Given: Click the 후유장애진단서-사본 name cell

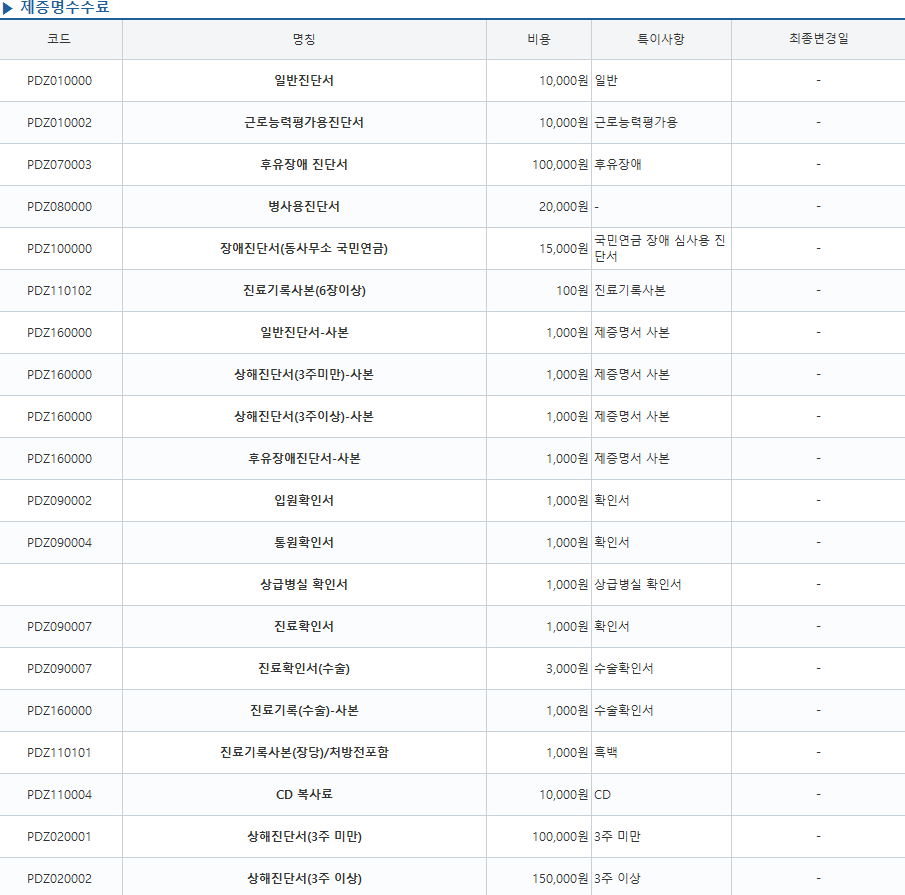Looking at the screenshot, I should pyautogui.click(x=304, y=459).
